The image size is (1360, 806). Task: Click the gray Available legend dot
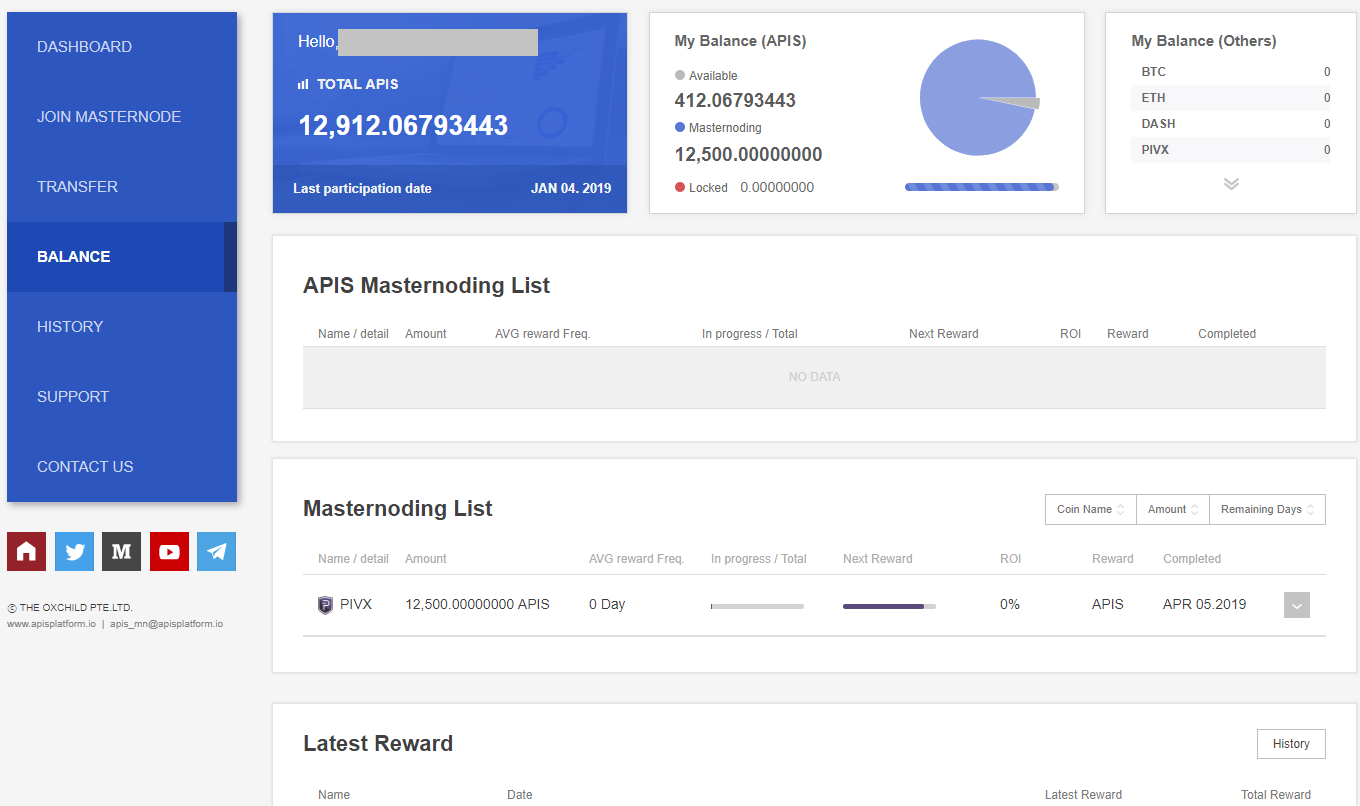pos(680,75)
